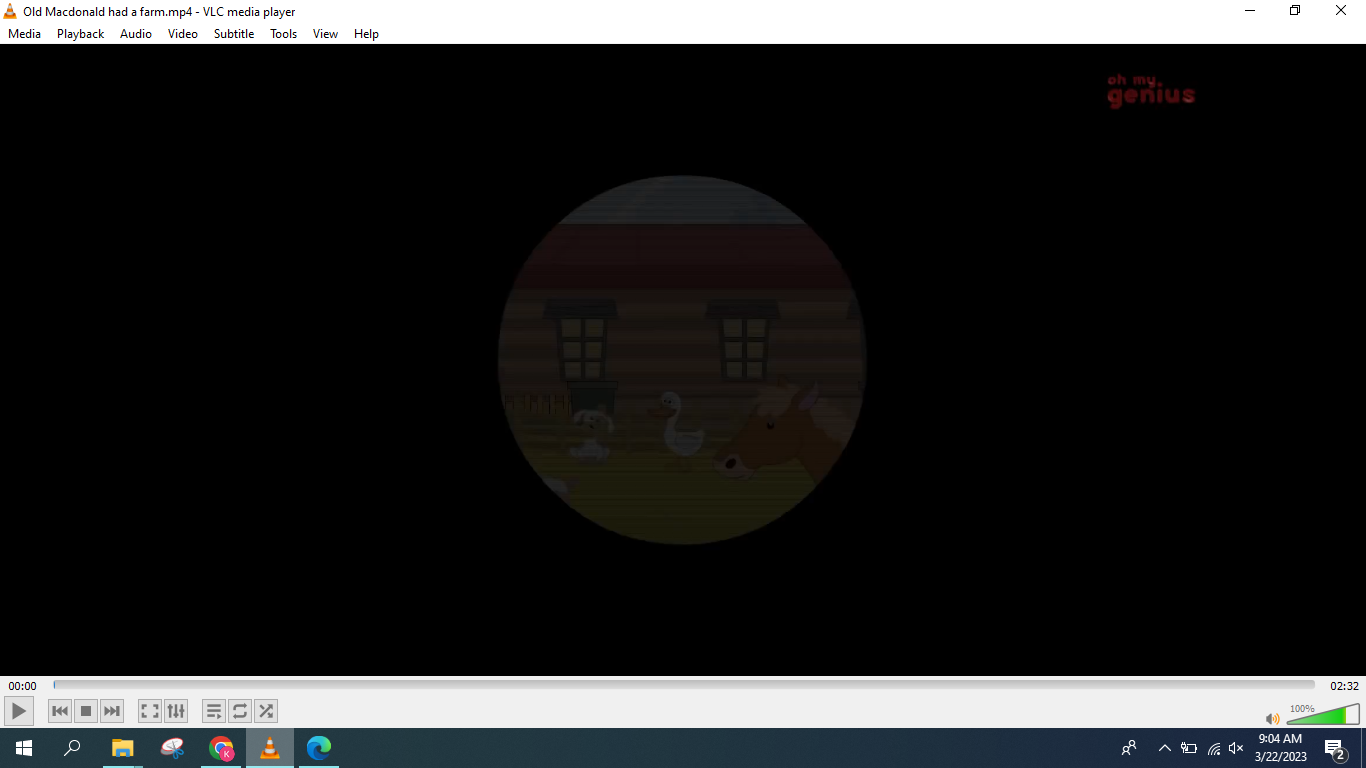1366x768 pixels.
Task: Click the 00:00 elapsed time label
Action: tap(22, 686)
